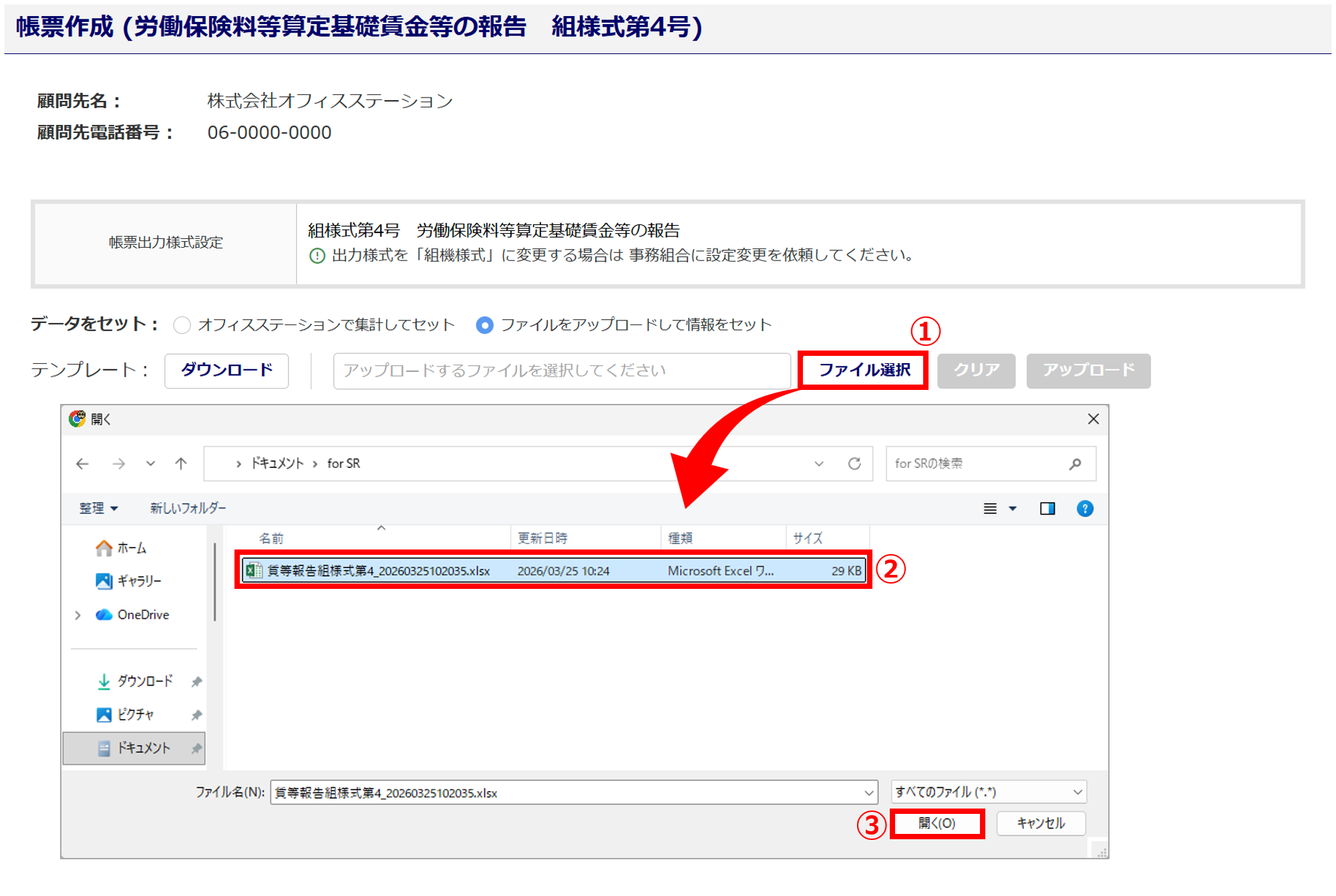Refresh the for SR folder listing
The width and height of the screenshot is (1336, 896).
(x=854, y=463)
